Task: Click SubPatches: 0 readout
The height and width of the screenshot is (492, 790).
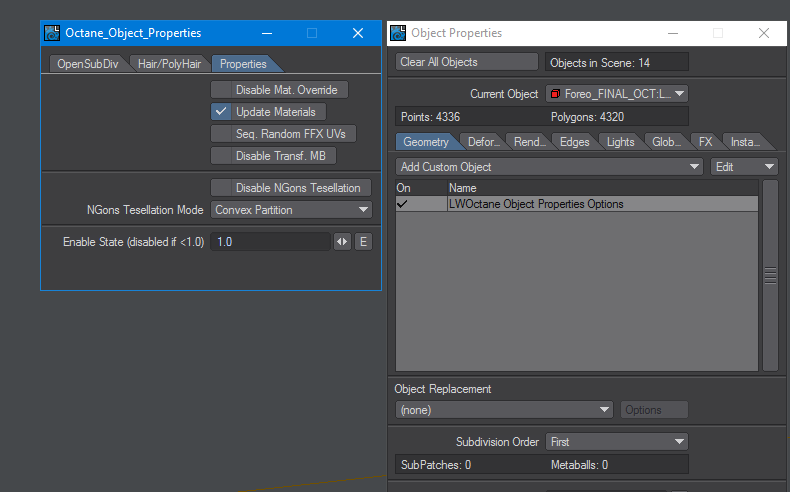Action: click(436, 465)
